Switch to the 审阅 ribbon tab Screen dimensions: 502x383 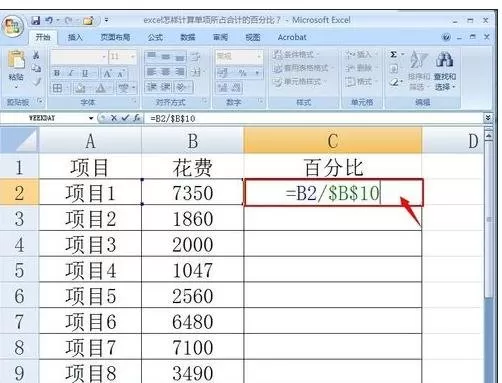pyautogui.click(x=220, y=37)
